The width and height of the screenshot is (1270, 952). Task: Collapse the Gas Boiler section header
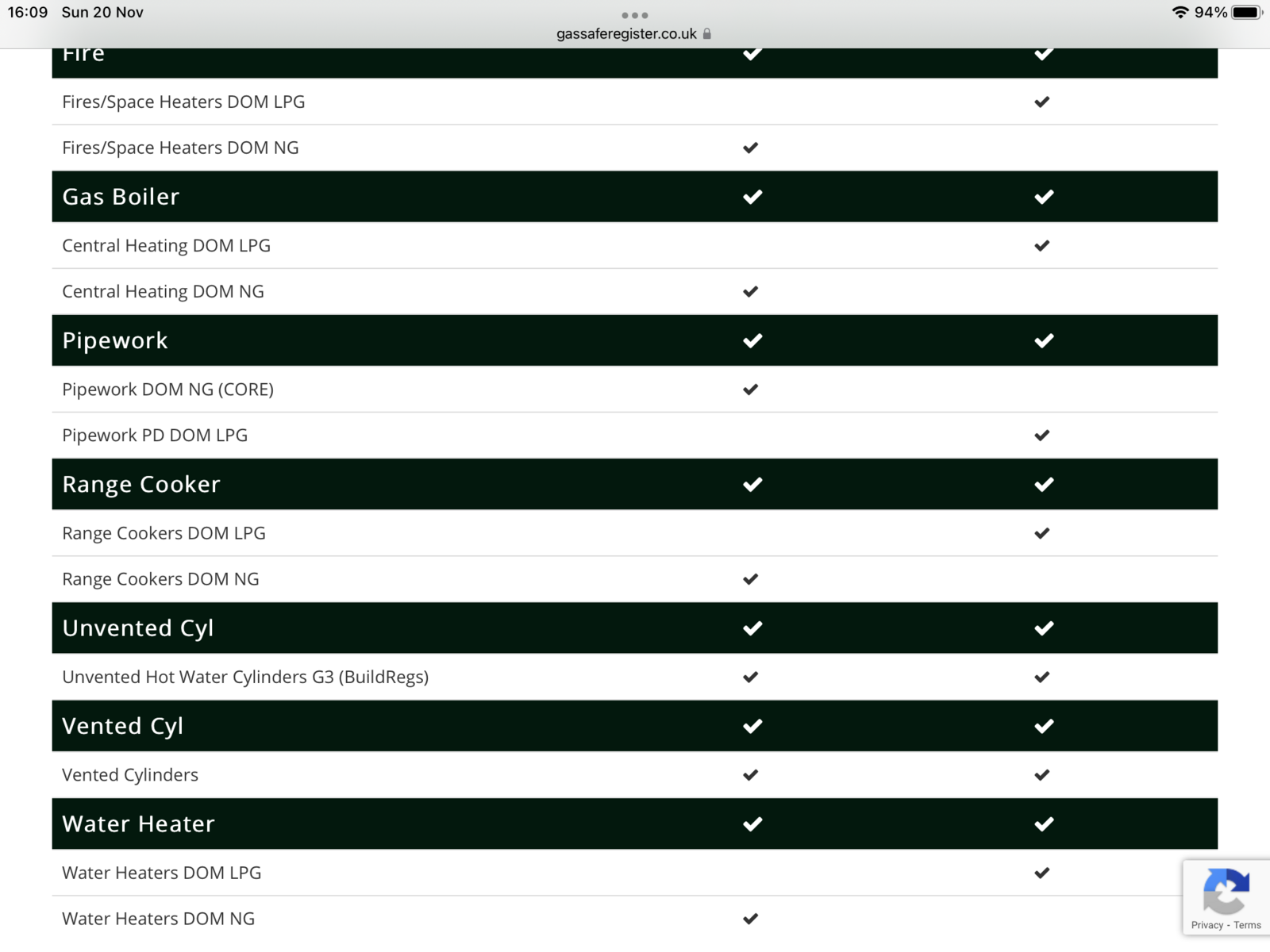(x=121, y=197)
